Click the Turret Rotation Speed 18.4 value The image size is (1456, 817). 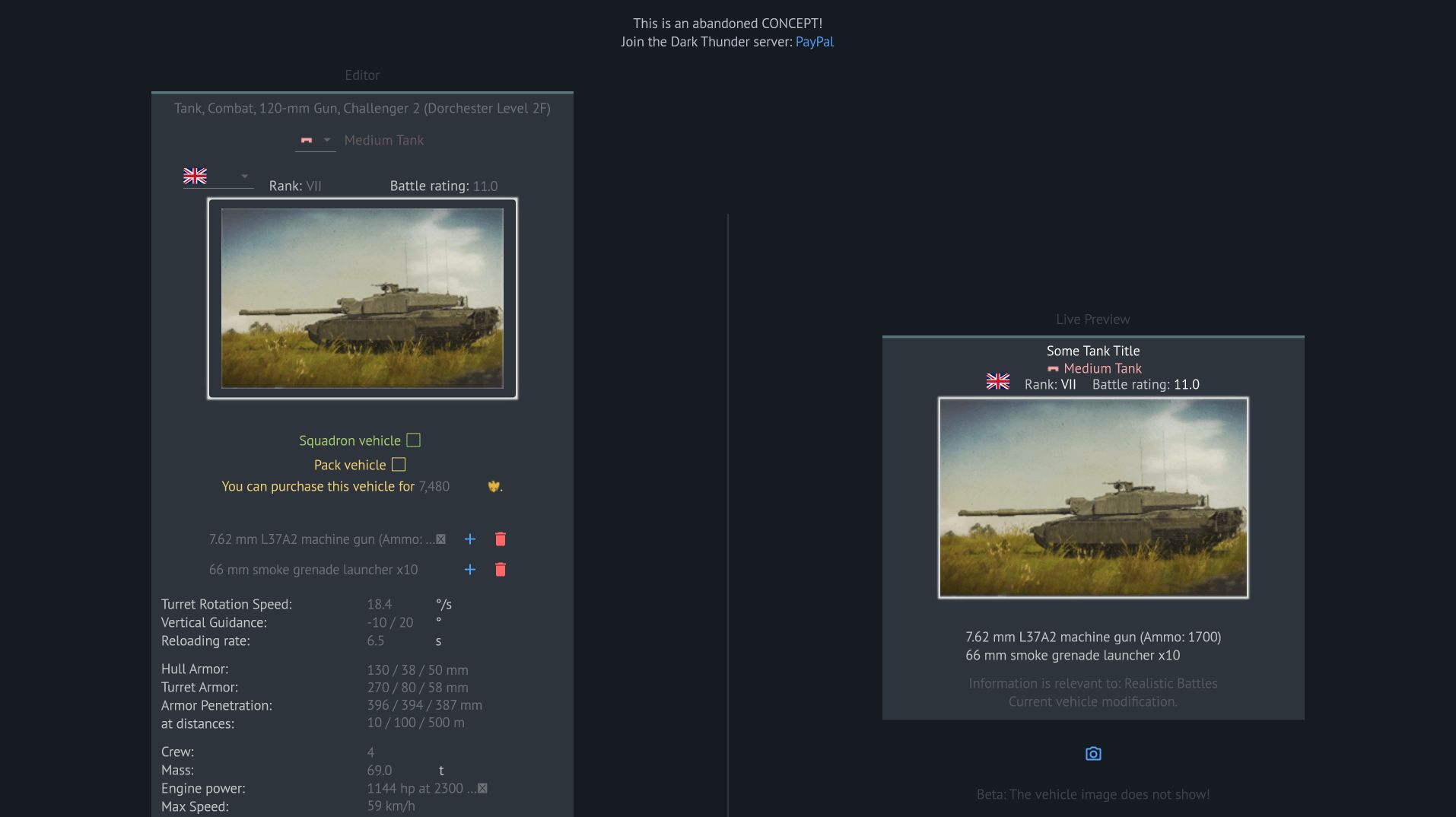(x=380, y=605)
